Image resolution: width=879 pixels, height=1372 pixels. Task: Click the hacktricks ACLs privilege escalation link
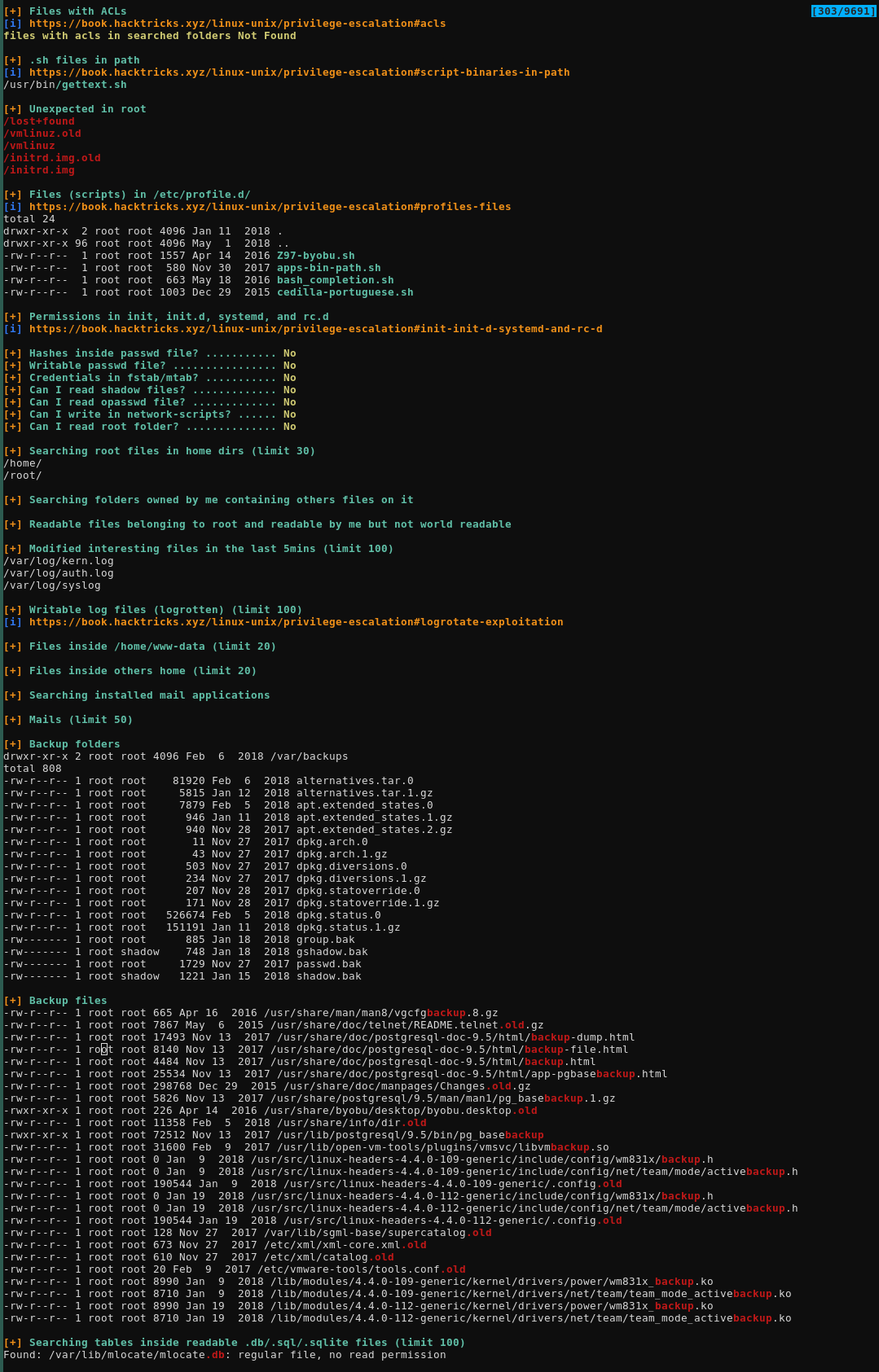[x=237, y=24]
